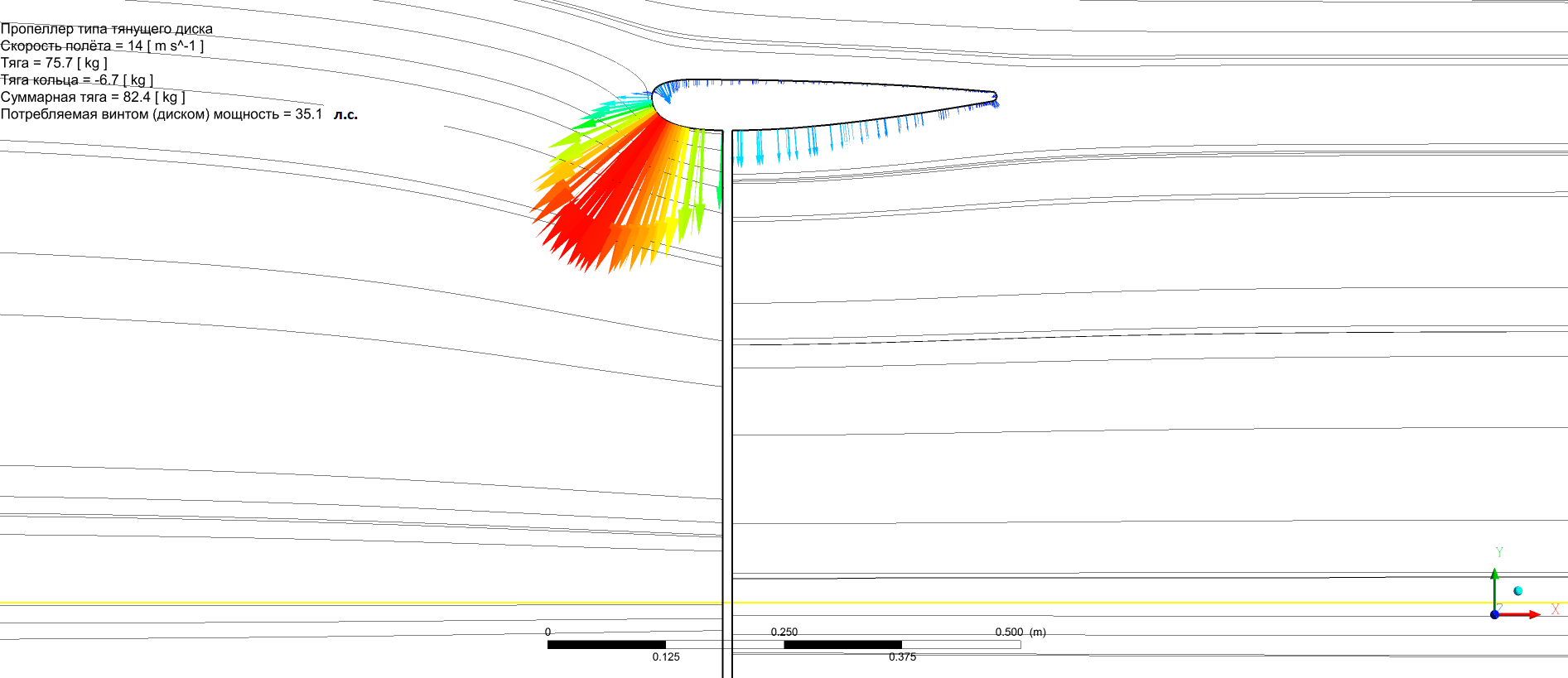The image size is (1568, 678).
Task: Click the '0.125' scale bar label
Action: pos(666,657)
